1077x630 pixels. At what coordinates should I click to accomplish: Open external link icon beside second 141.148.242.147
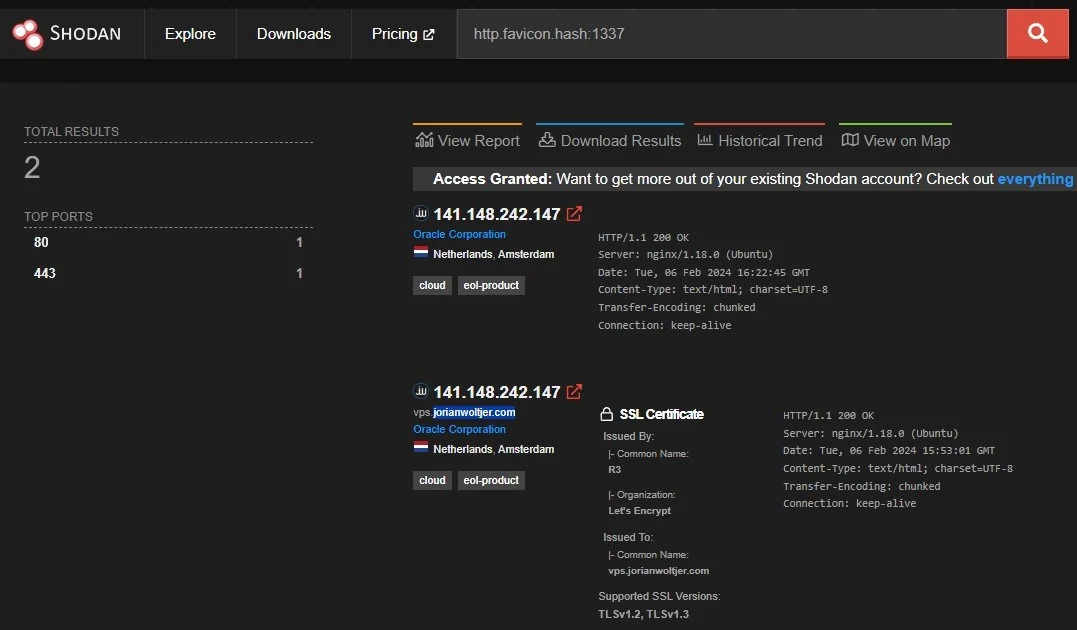[x=574, y=392]
